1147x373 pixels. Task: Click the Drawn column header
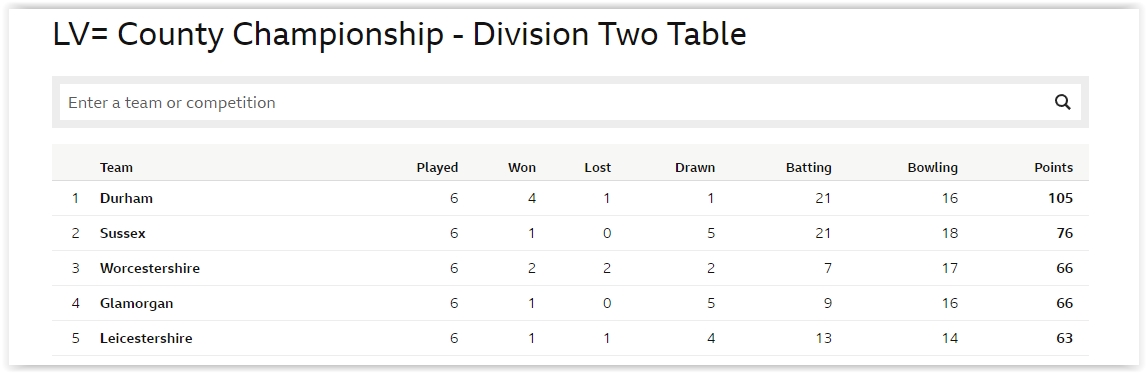695,167
